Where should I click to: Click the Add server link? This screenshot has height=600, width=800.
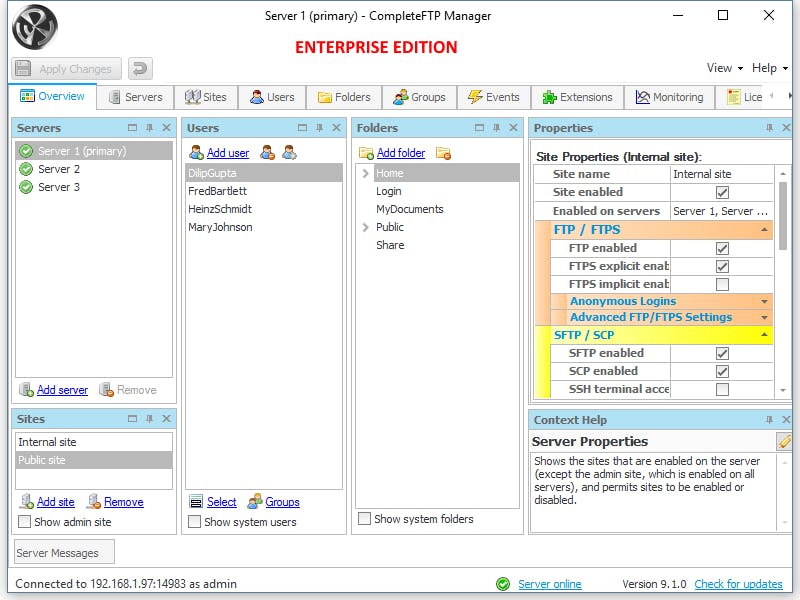click(62, 390)
